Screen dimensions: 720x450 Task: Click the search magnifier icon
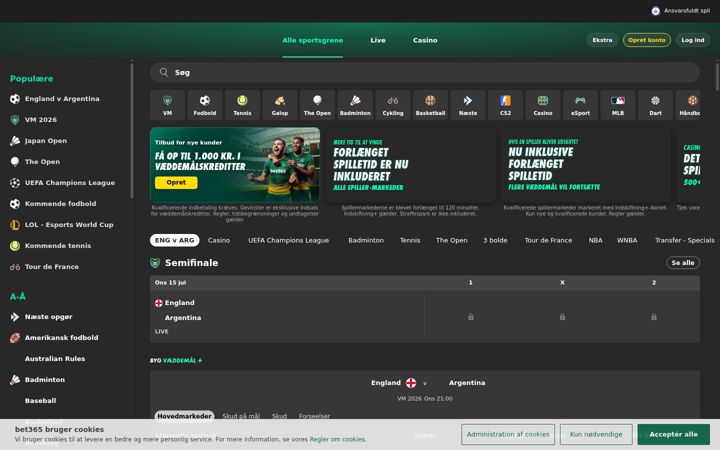click(164, 72)
